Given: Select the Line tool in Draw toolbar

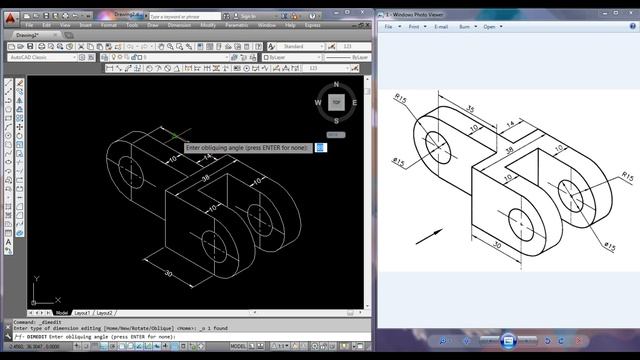Looking at the screenshot, I should (8, 83).
